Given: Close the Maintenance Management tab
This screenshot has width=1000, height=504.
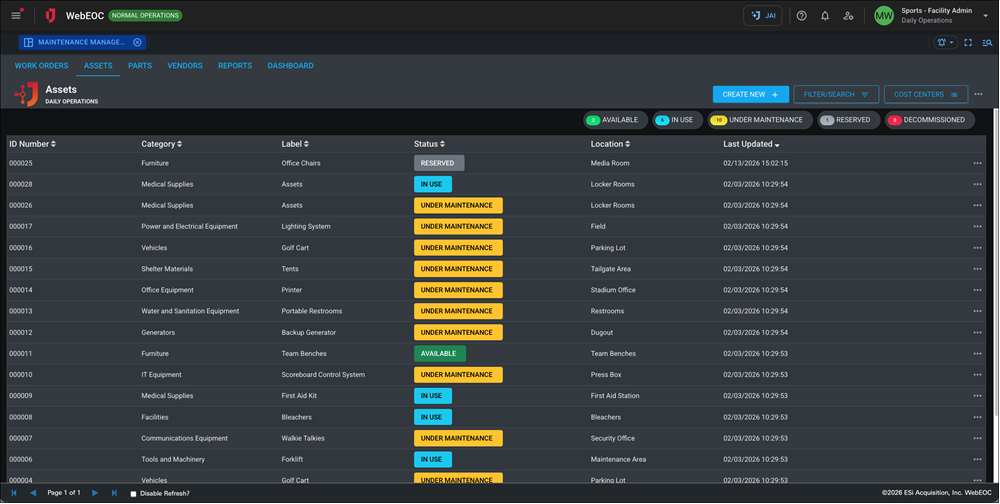Looking at the screenshot, I should pos(138,43).
